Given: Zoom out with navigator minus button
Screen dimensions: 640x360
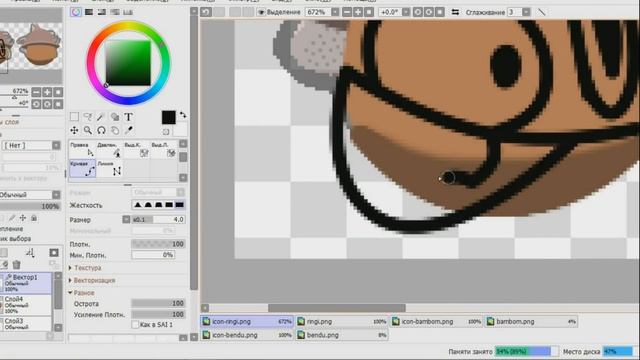Looking at the screenshot, I should point(36,92).
